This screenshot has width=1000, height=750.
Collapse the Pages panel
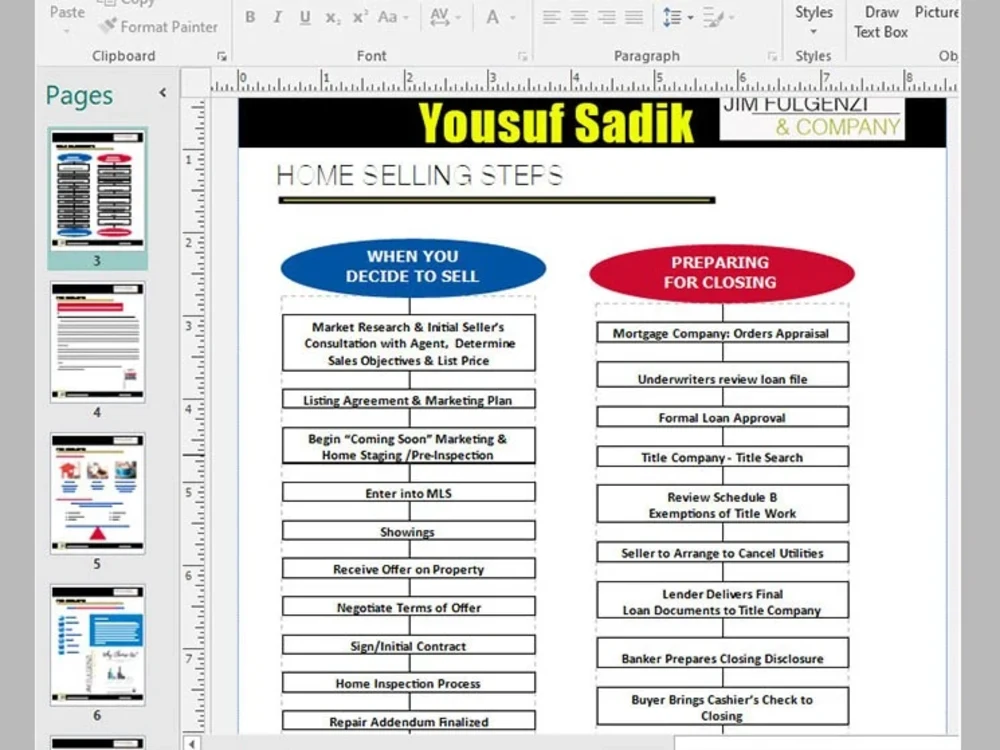click(163, 90)
